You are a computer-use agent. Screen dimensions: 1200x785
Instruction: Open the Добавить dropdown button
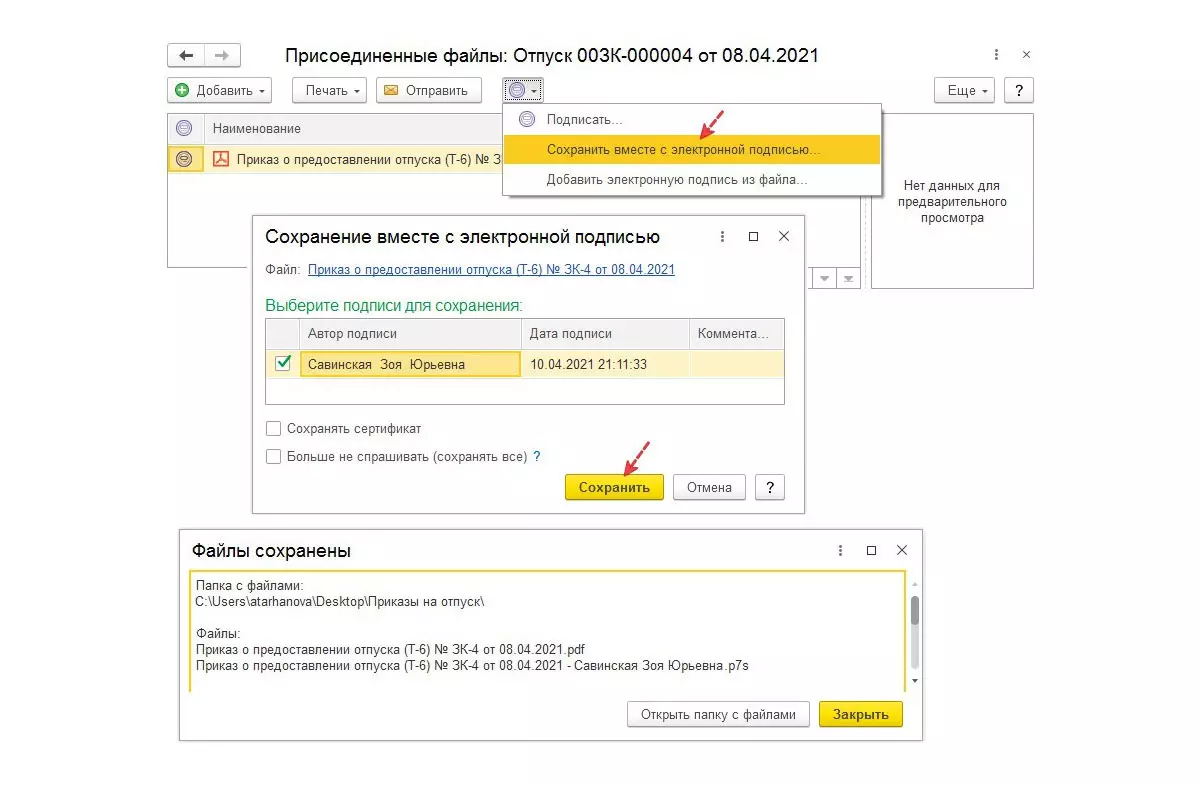(219, 90)
